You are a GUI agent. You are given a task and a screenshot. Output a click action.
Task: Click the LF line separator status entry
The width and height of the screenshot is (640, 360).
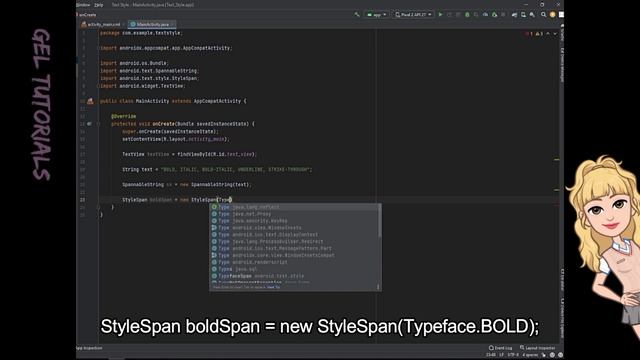point(502,355)
